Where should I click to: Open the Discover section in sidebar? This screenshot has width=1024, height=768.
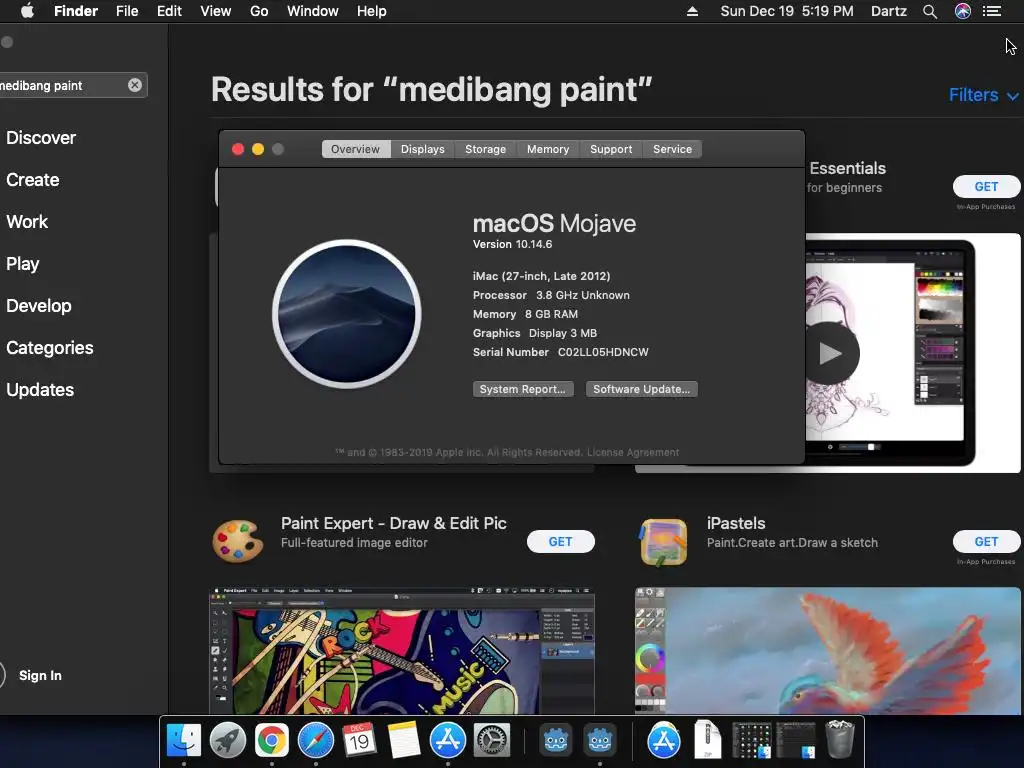pyautogui.click(x=41, y=138)
